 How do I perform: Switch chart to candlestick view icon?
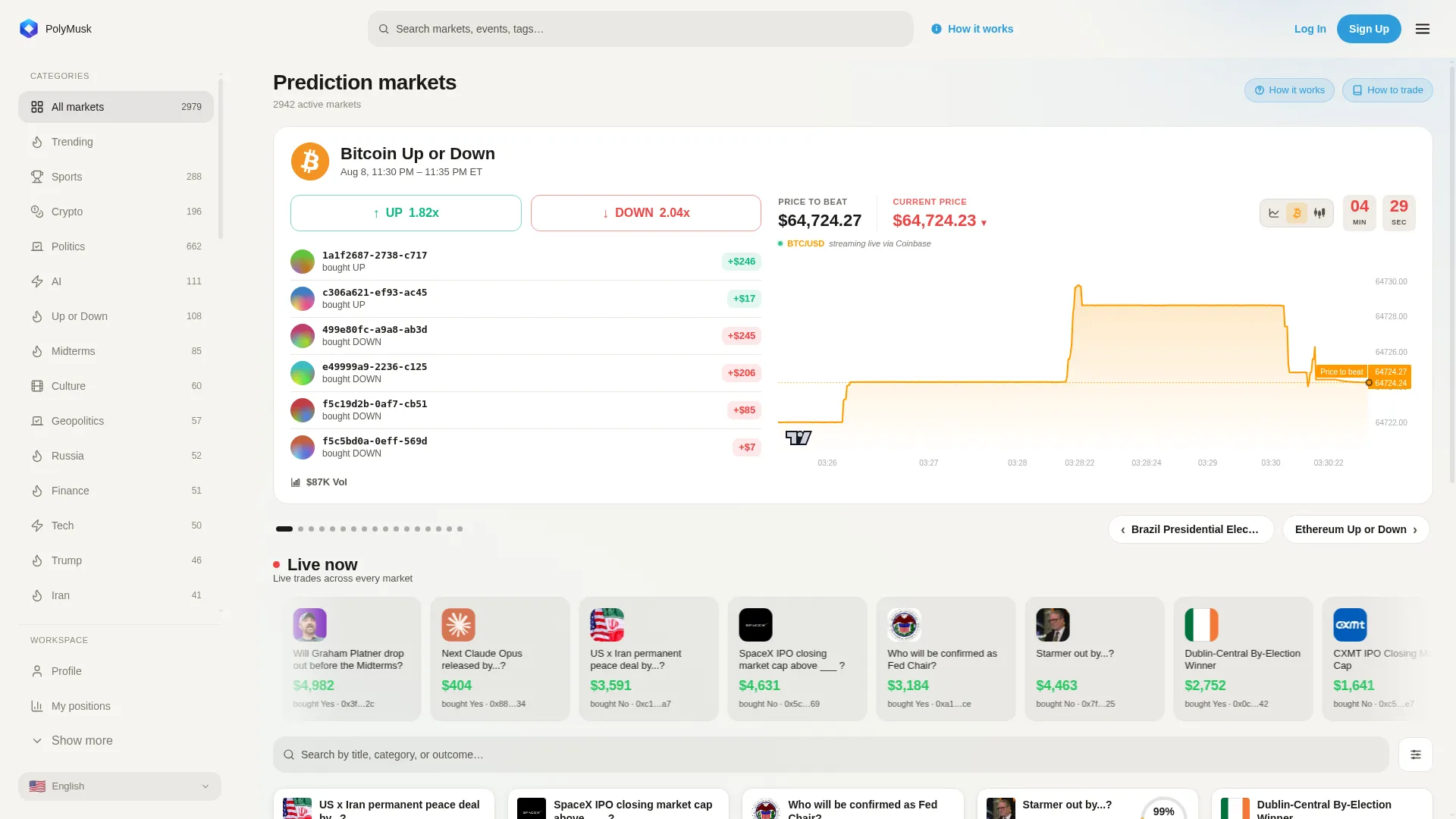click(x=1319, y=213)
